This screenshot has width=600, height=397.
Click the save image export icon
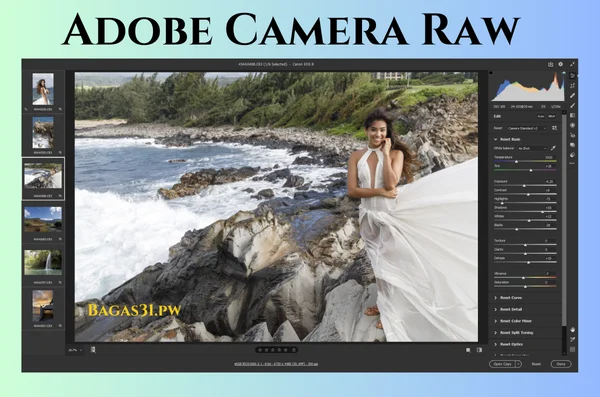pos(551,64)
